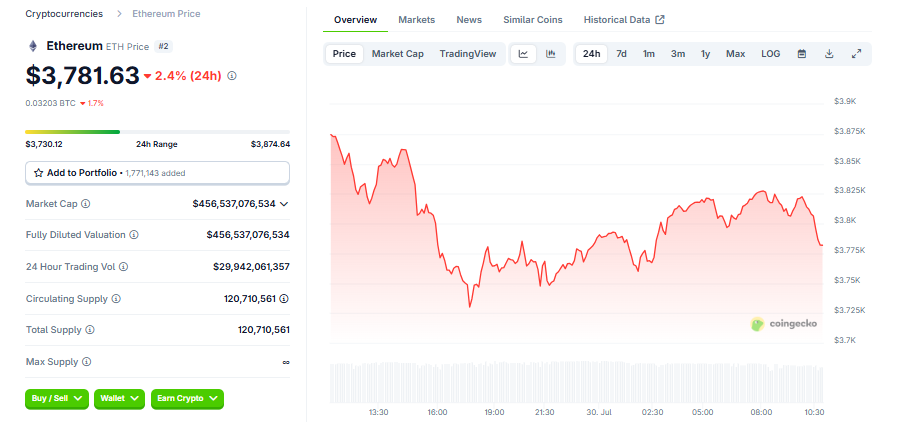The height and width of the screenshot is (422, 903).
Task: Switch to candlestick chart view icon
Action: click(x=551, y=54)
